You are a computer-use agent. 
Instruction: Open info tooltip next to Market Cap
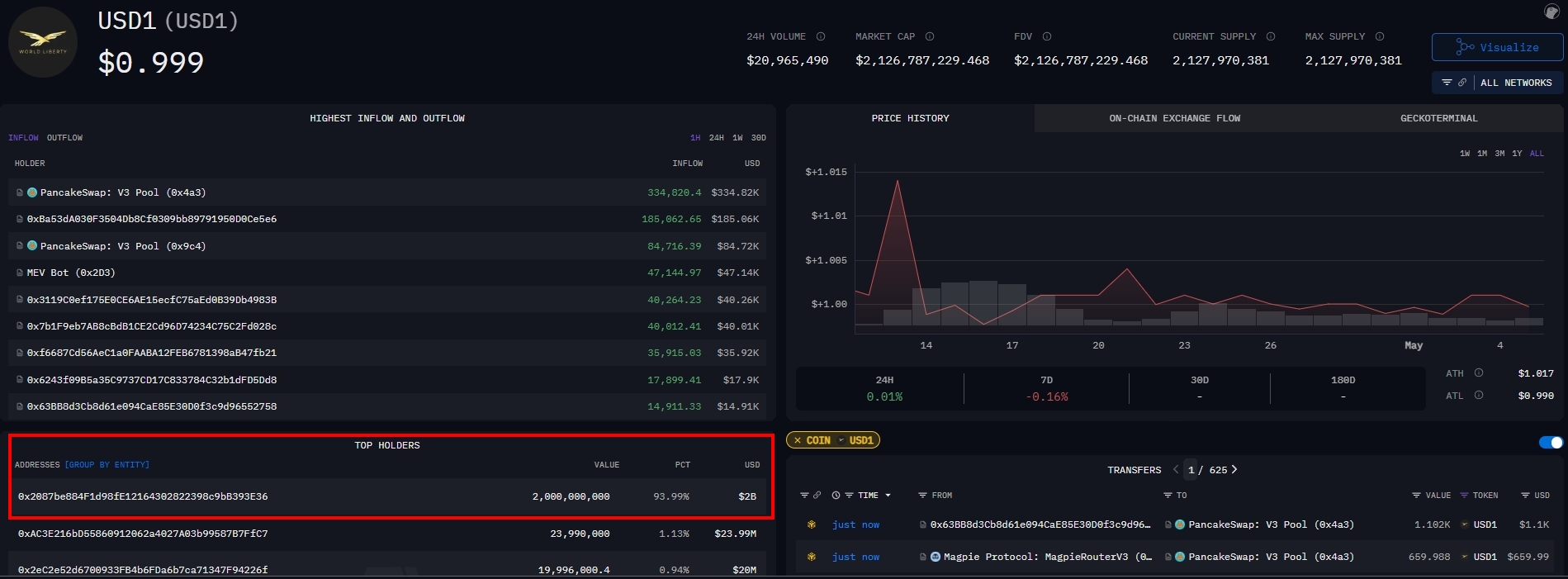(930, 36)
